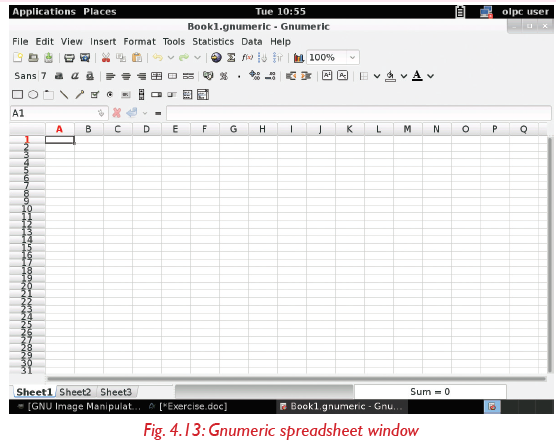Apply fill color with paint bucket swatch
The width and height of the screenshot is (556, 445).
point(390,76)
